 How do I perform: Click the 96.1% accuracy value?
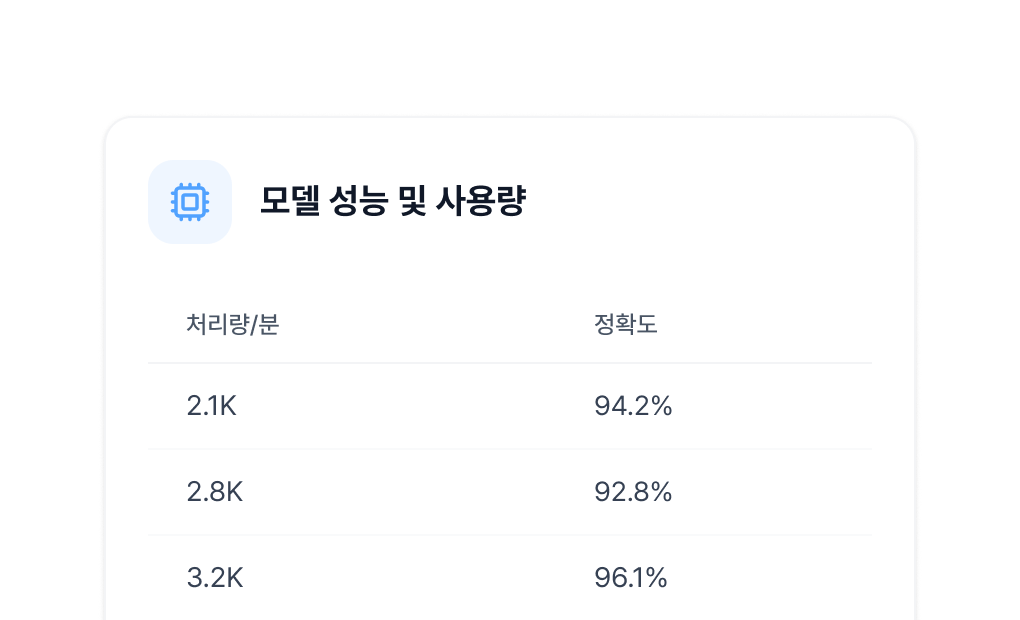[x=630, y=578]
